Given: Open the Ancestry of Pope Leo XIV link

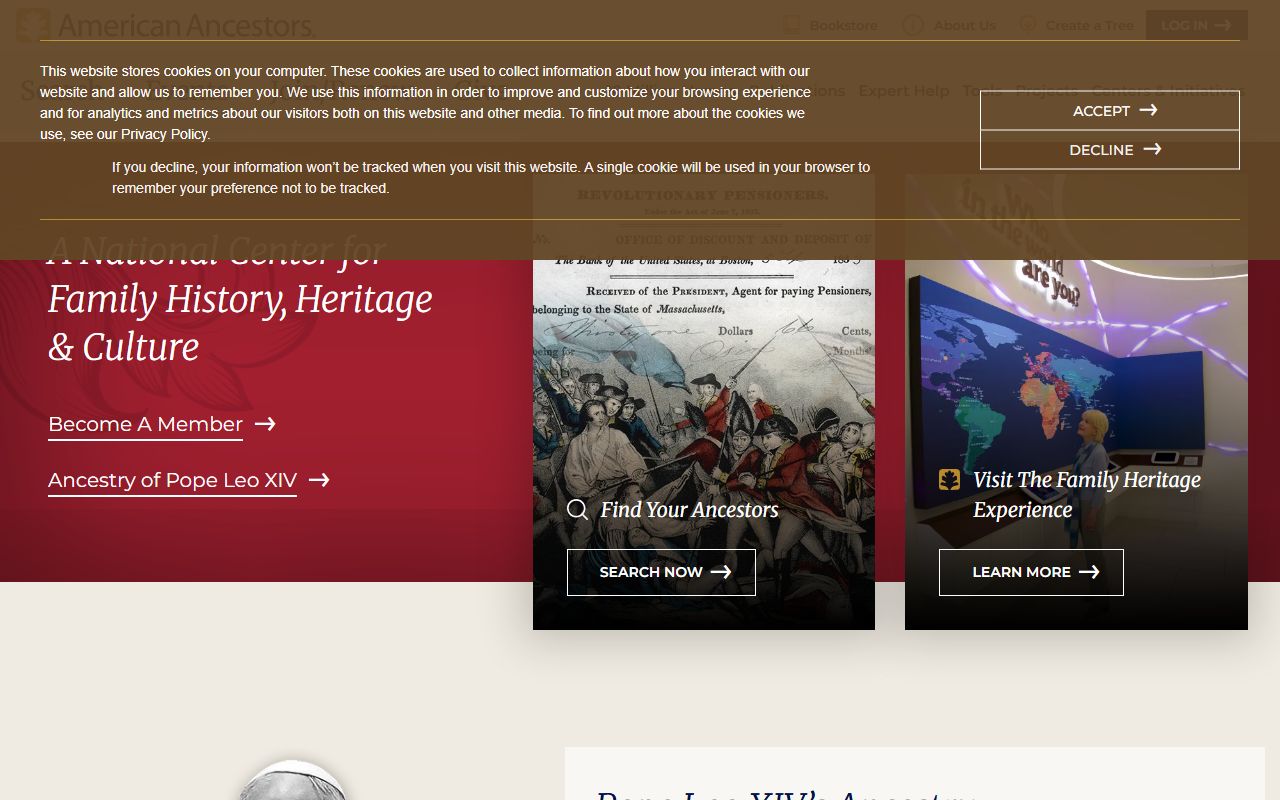Looking at the screenshot, I should [x=172, y=480].
